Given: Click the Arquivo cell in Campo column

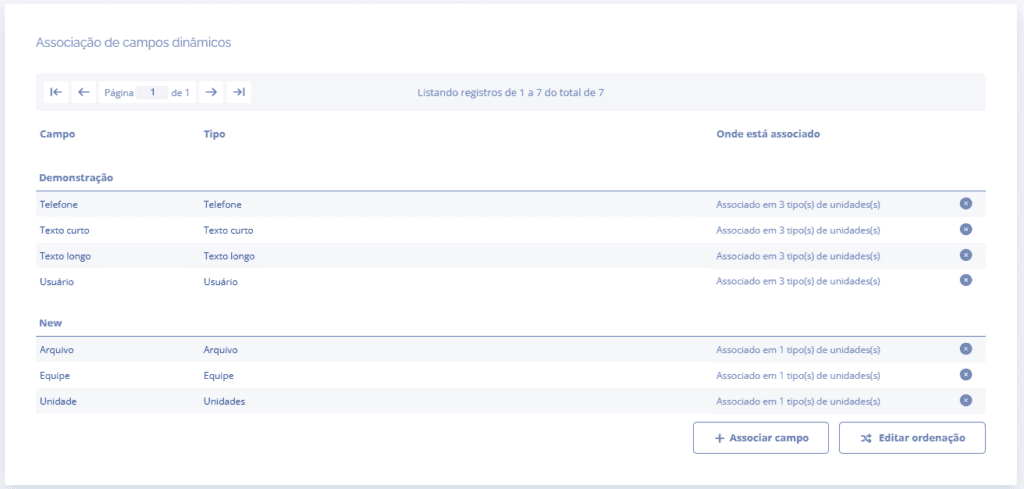Looking at the screenshot, I should 57,350.
